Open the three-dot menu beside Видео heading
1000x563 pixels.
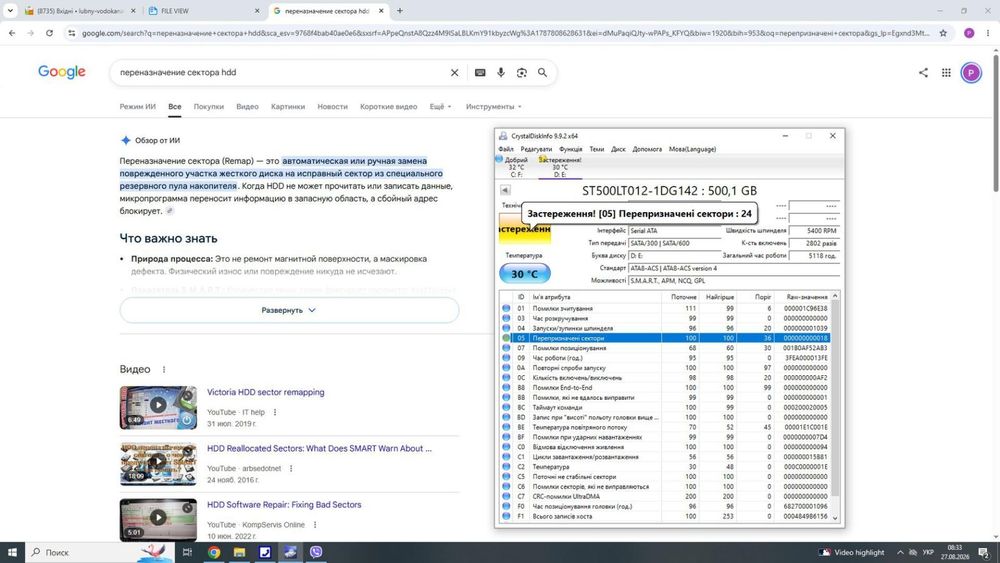coord(164,369)
